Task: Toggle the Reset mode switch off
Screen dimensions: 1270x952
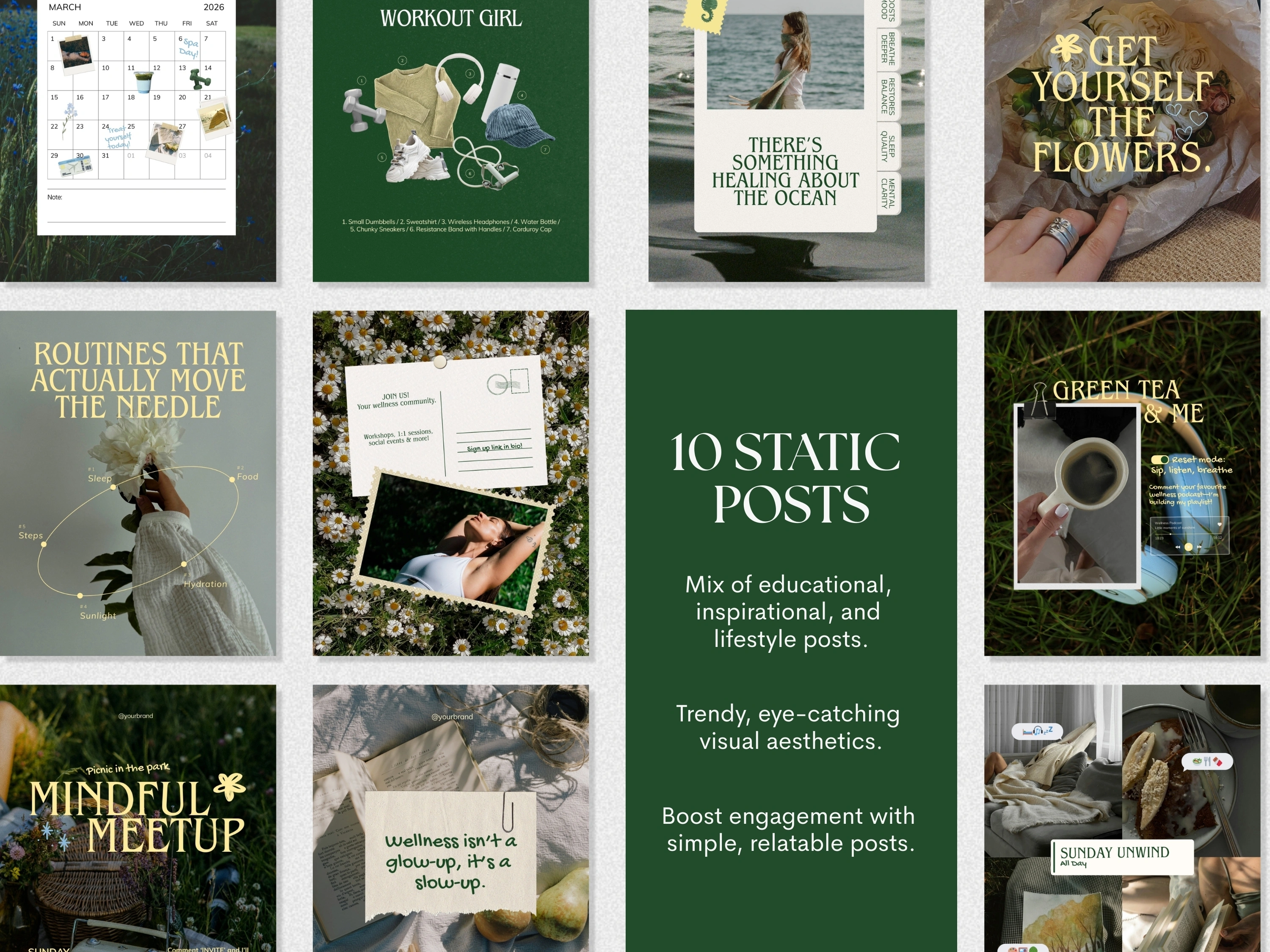Action: coord(1160,460)
